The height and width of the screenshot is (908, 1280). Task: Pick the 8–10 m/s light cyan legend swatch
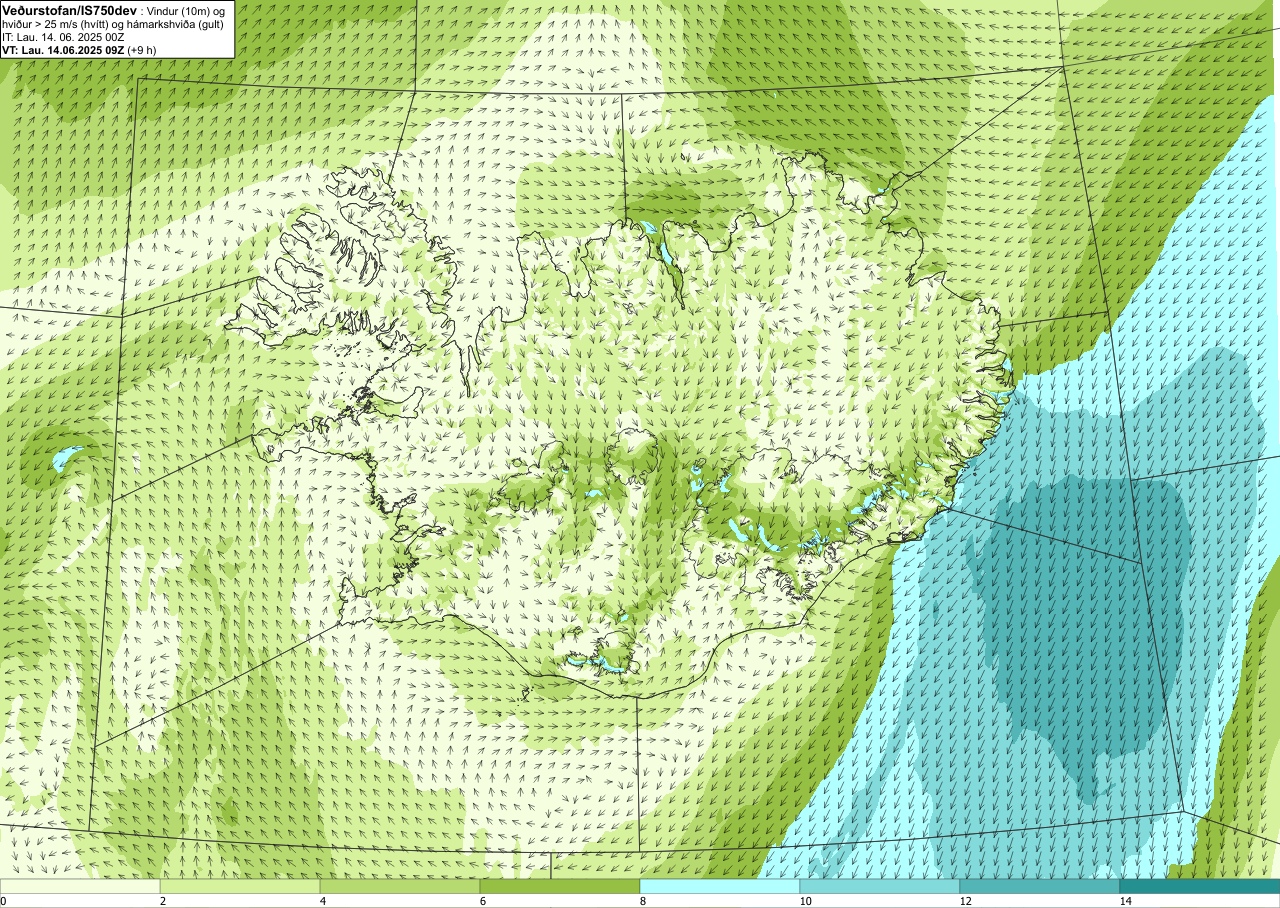click(x=720, y=886)
